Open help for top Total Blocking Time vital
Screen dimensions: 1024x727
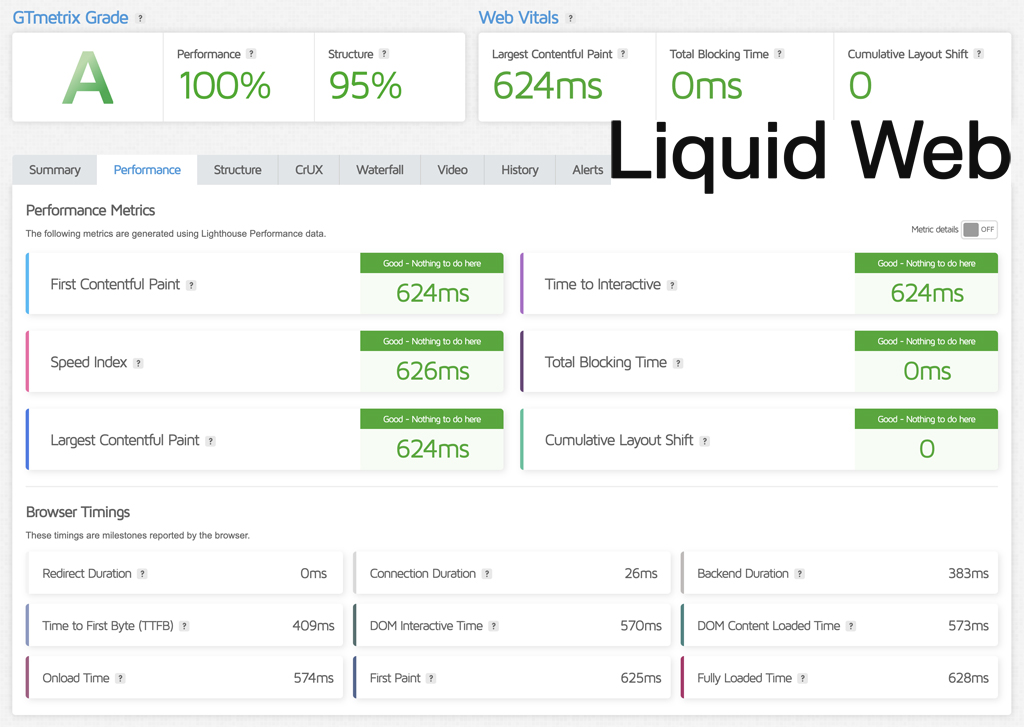click(778, 54)
